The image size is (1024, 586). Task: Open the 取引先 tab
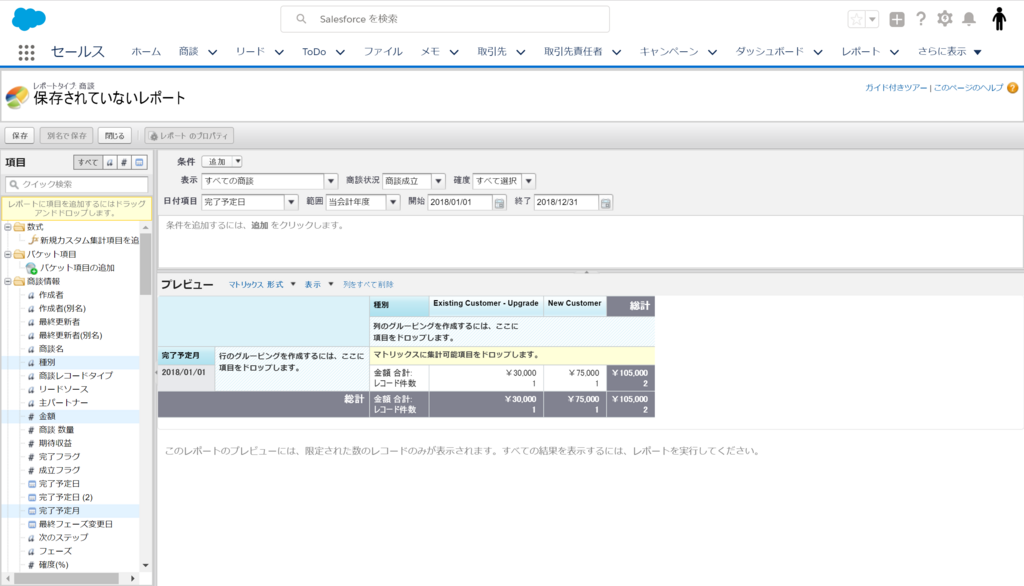point(492,52)
